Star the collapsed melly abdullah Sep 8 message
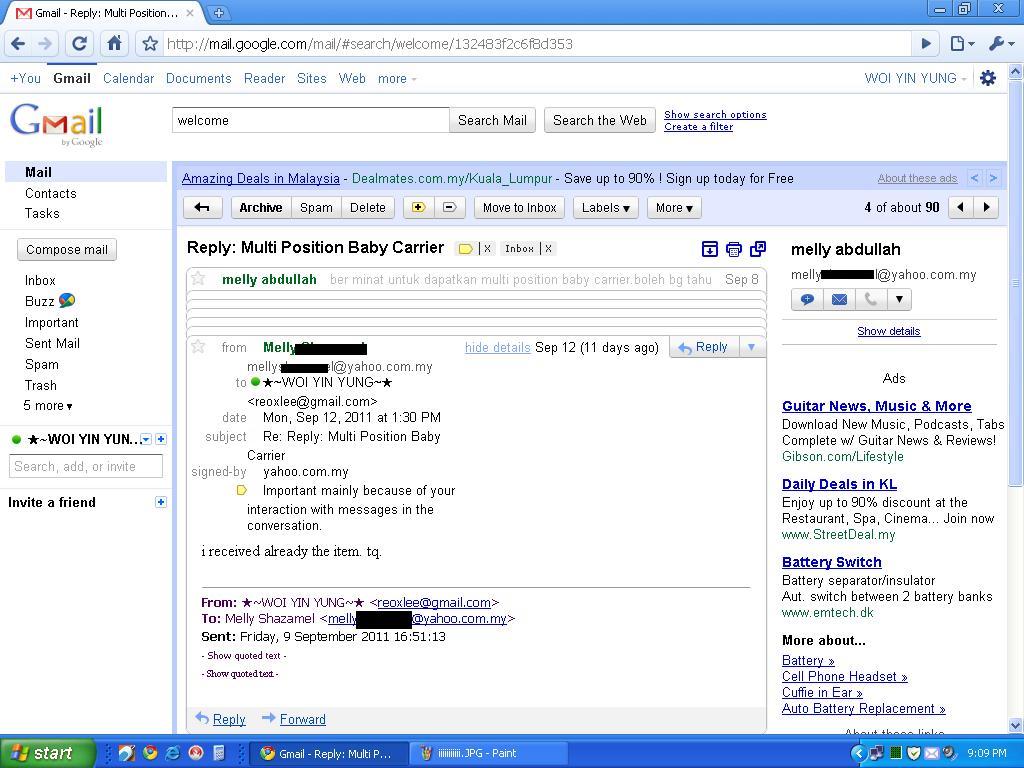This screenshot has width=1024, height=768. click(x=198, y=279)
